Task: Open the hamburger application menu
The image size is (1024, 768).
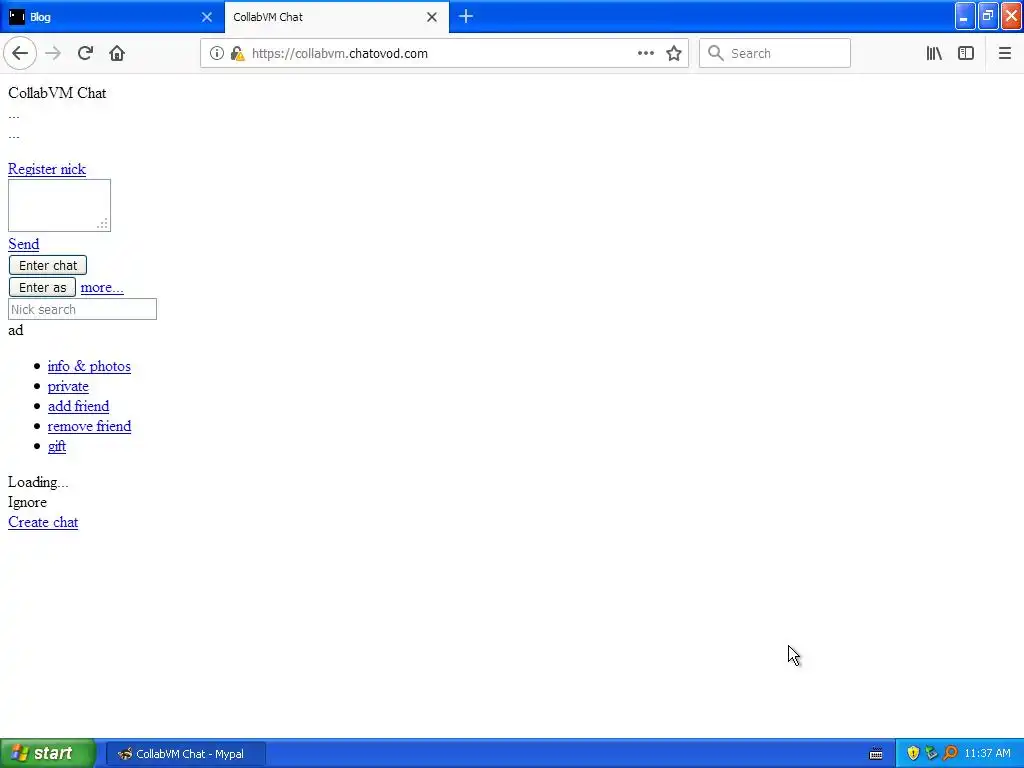Action: 1005,54
